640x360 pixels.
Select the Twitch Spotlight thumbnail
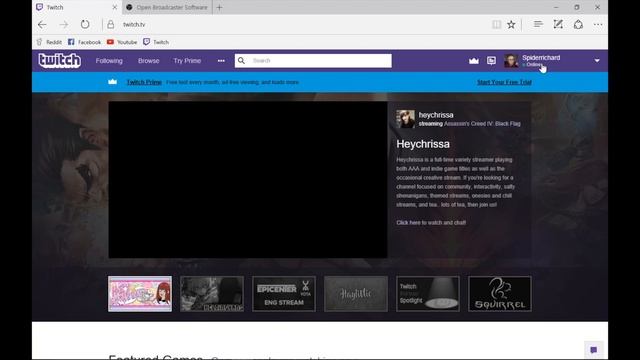point(428,294)
